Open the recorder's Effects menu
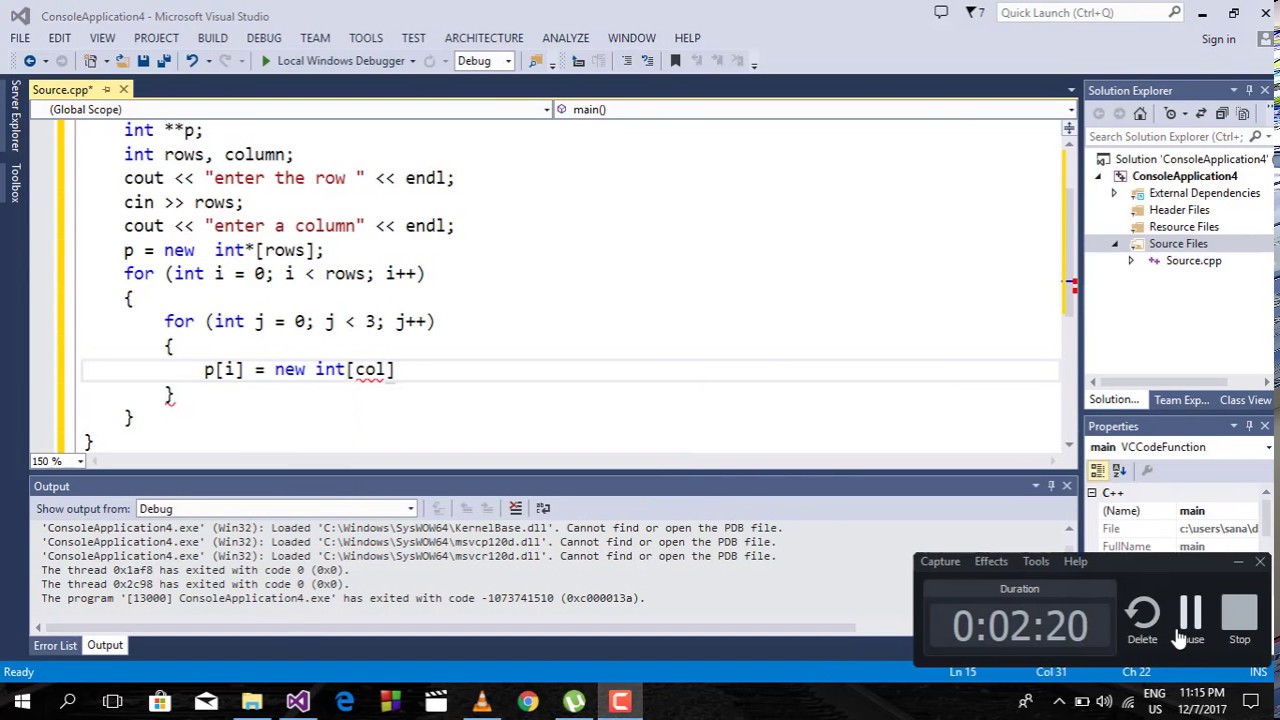This screenshot has height=720, width=1280. pos(991,562)
